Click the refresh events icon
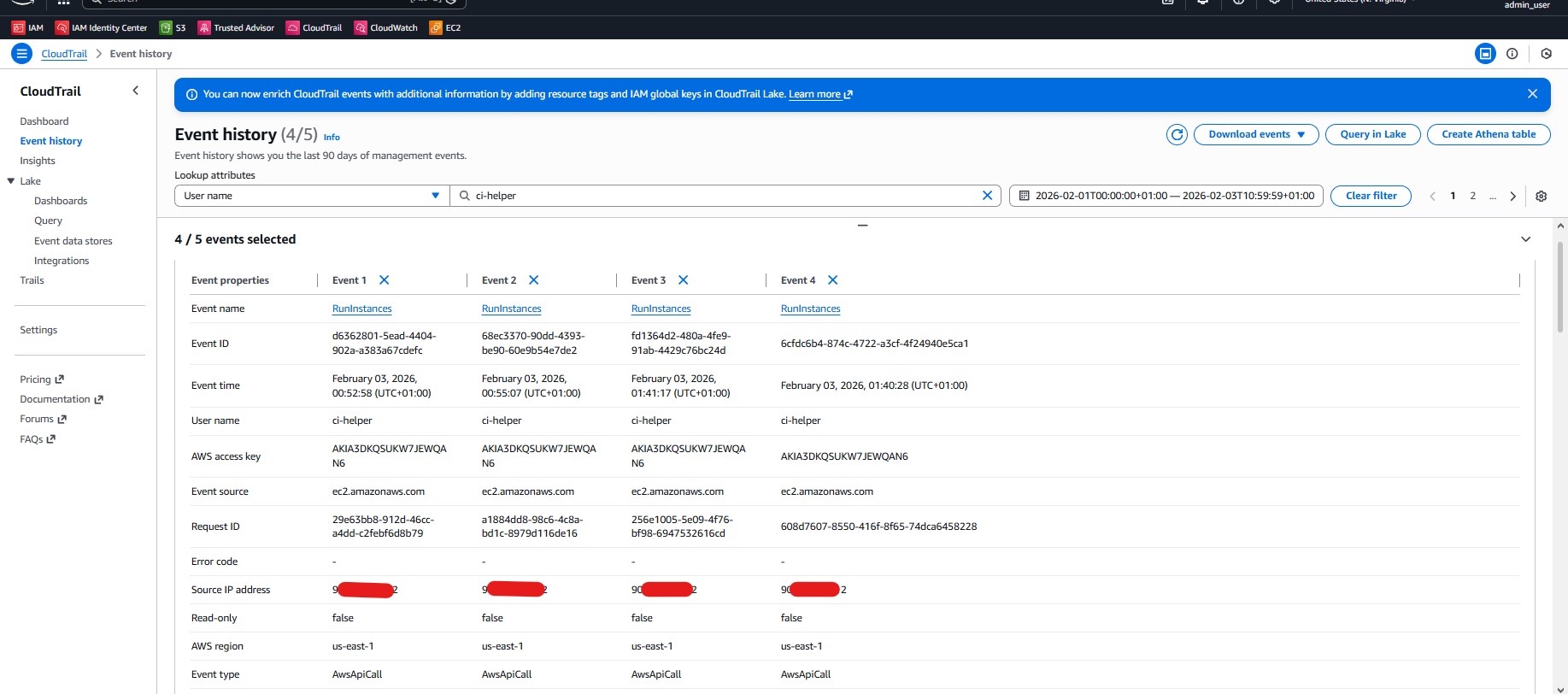The image size is (1568, 694). [1177, 134]
